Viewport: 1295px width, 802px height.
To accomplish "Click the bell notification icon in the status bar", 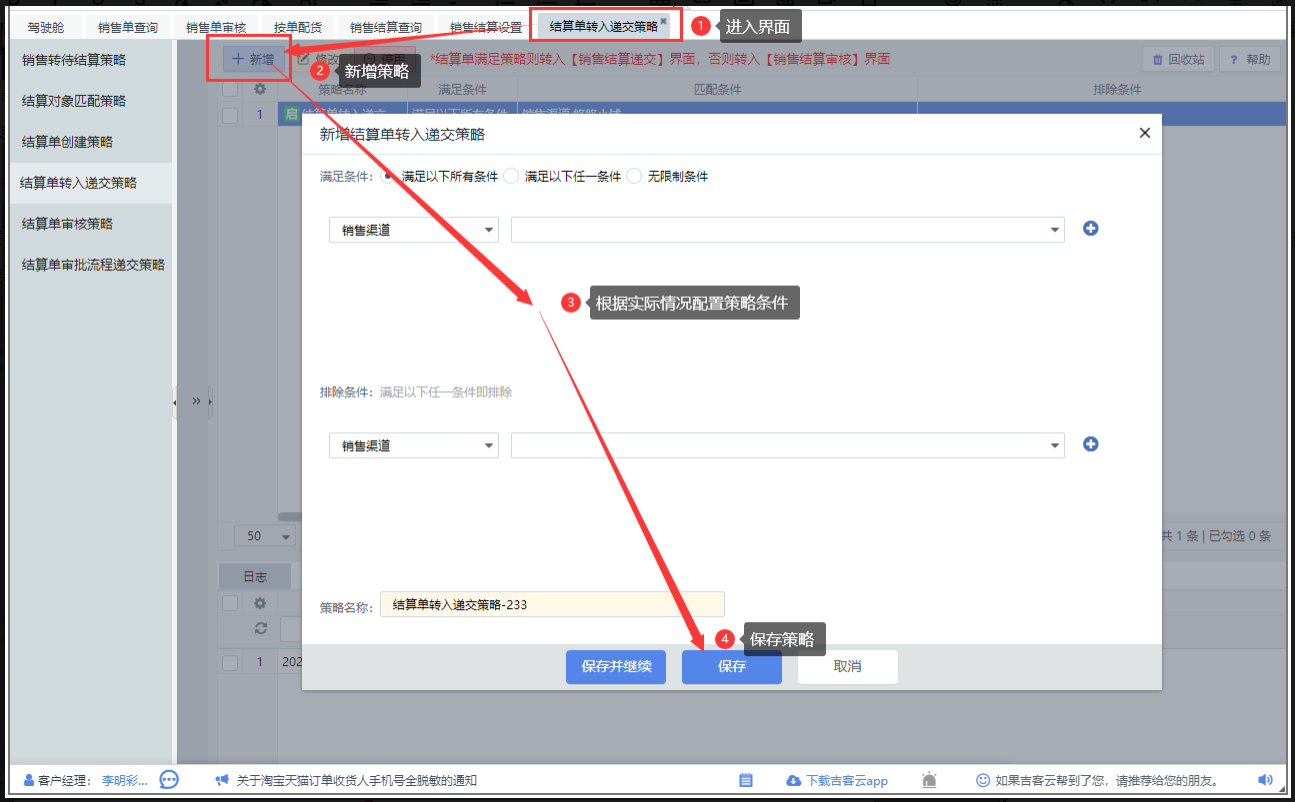I will click(930, 780).
